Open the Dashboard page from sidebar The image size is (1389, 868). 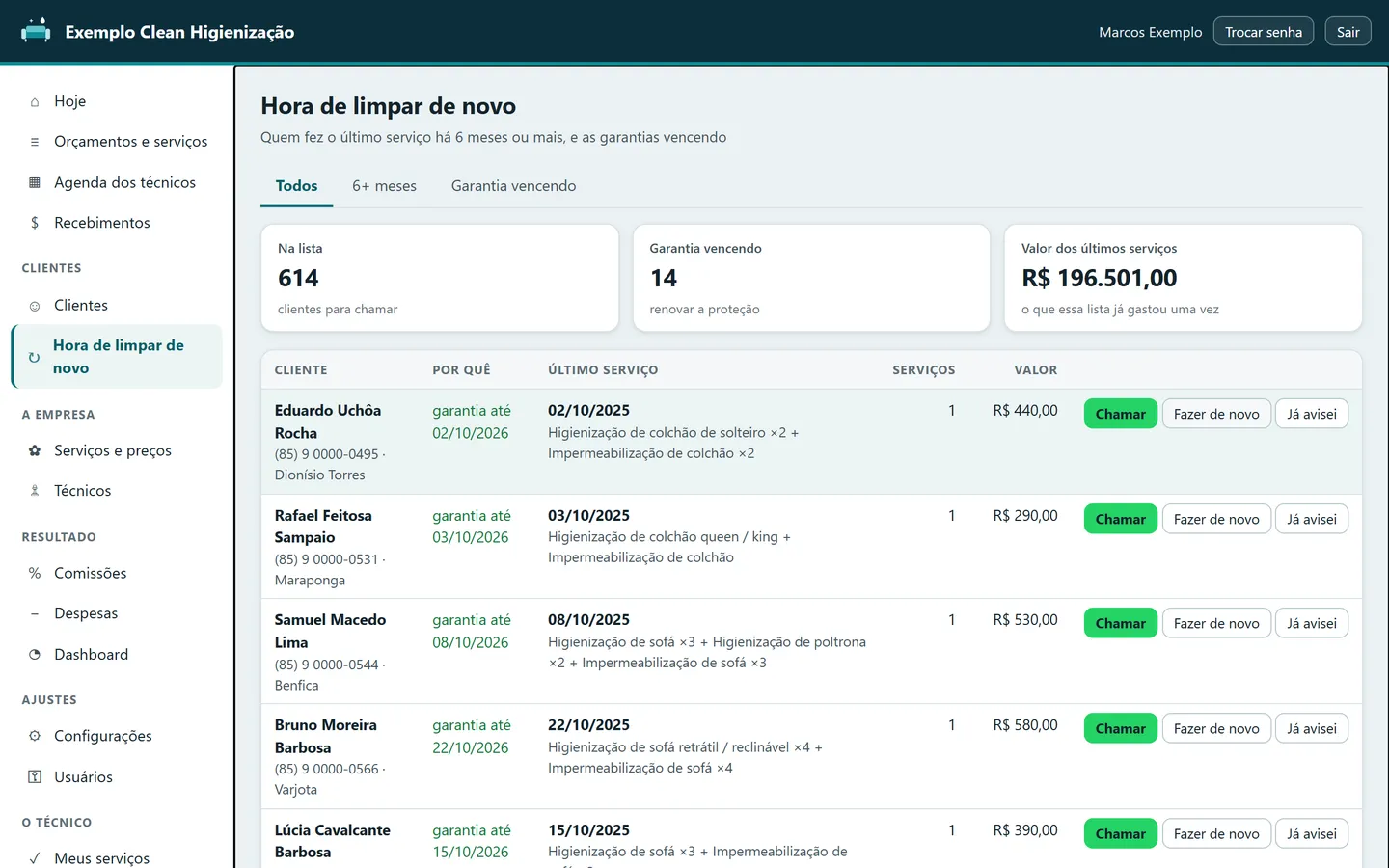pyautogui.click(x=117, y=654)
